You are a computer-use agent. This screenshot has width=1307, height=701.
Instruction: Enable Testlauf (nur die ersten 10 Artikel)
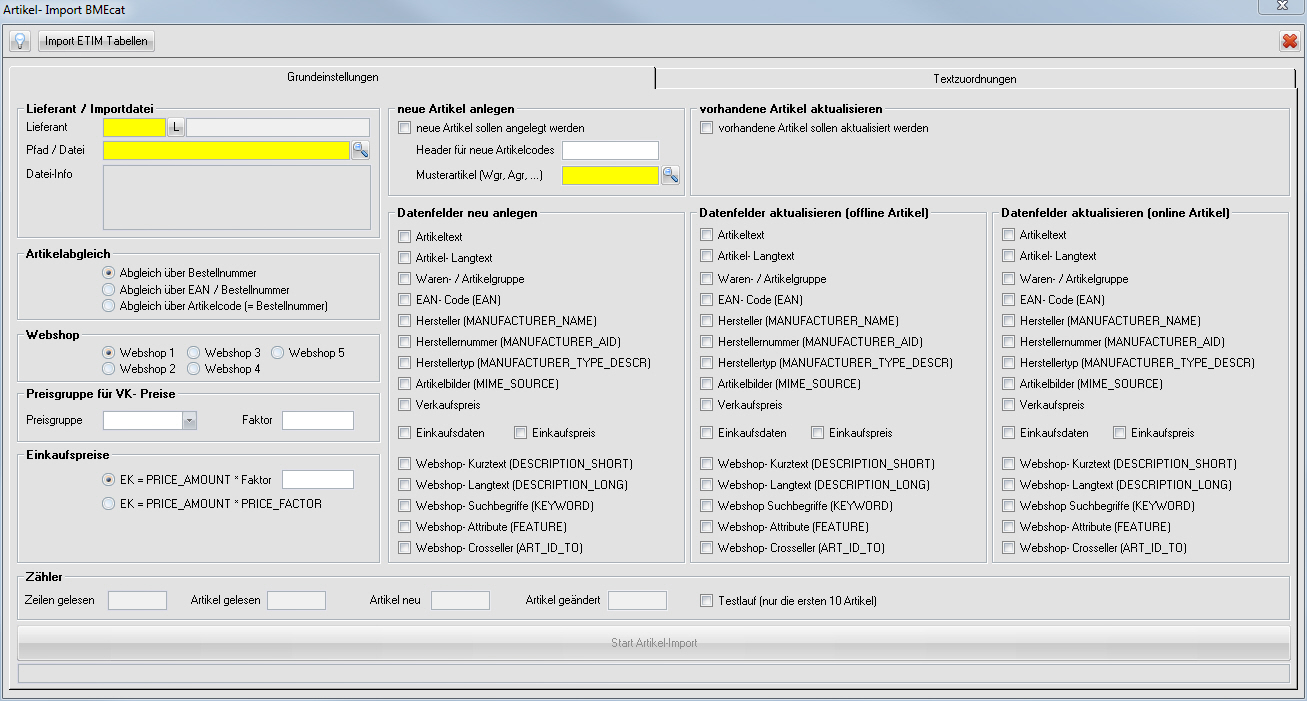pyautogui.click(x=707, y=601)
